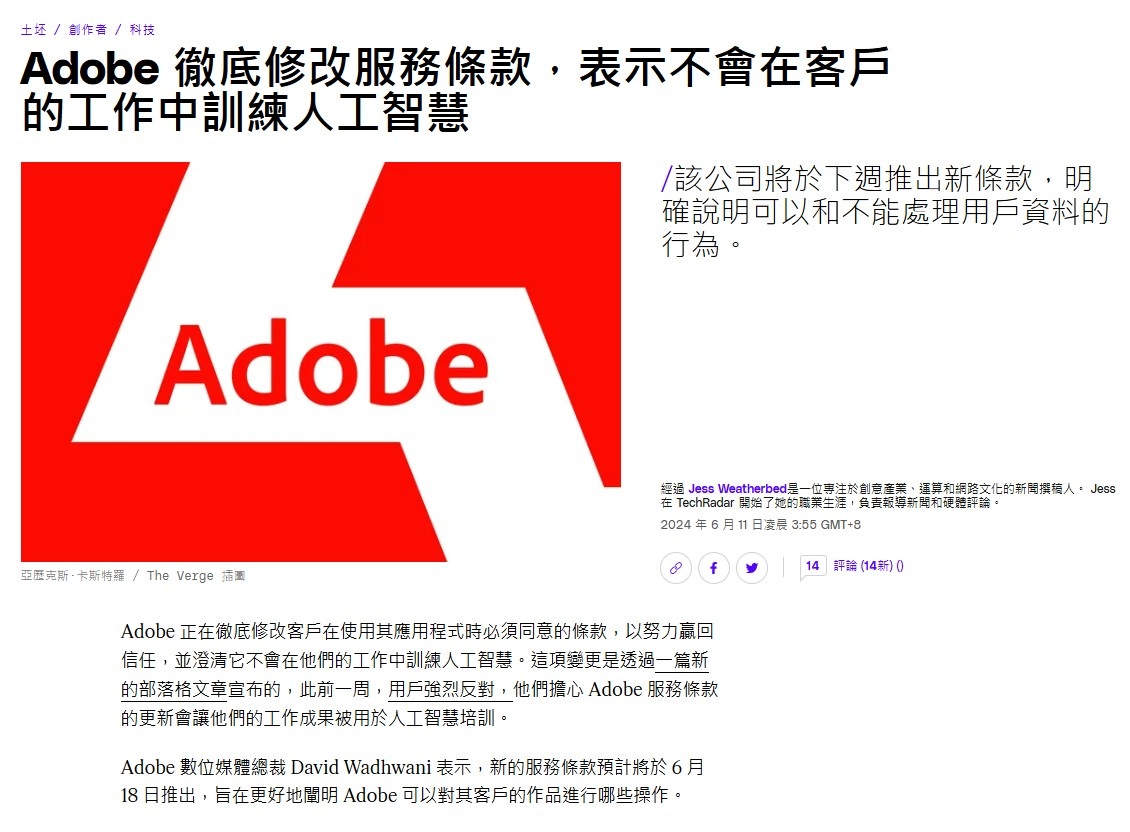This screenshot has width=1130, height=832.
Task: Open the 評論 (14新) comments link
Action: pyautogui.click(x=868, y=566)
